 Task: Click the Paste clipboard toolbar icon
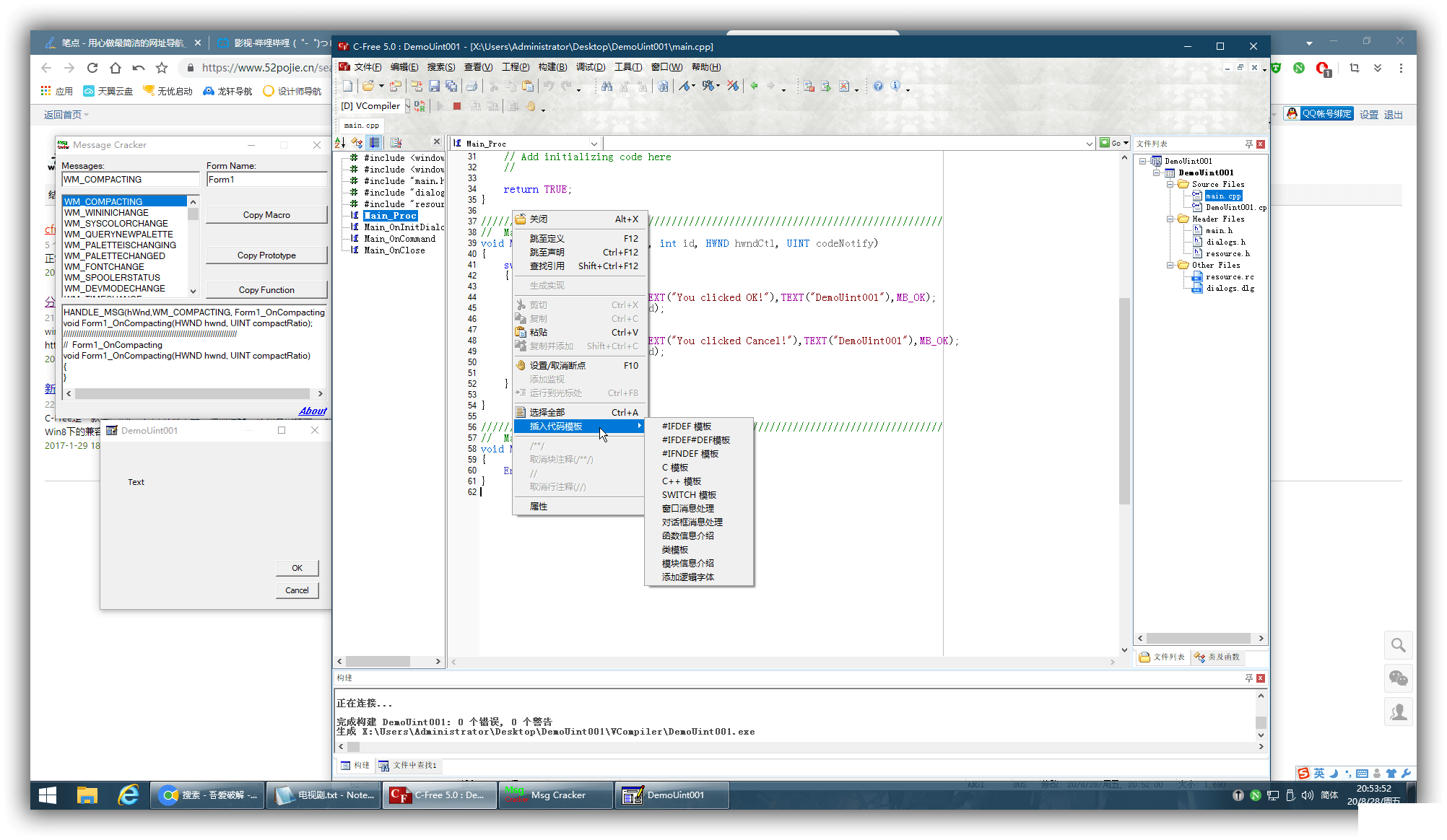click(528, 87)
